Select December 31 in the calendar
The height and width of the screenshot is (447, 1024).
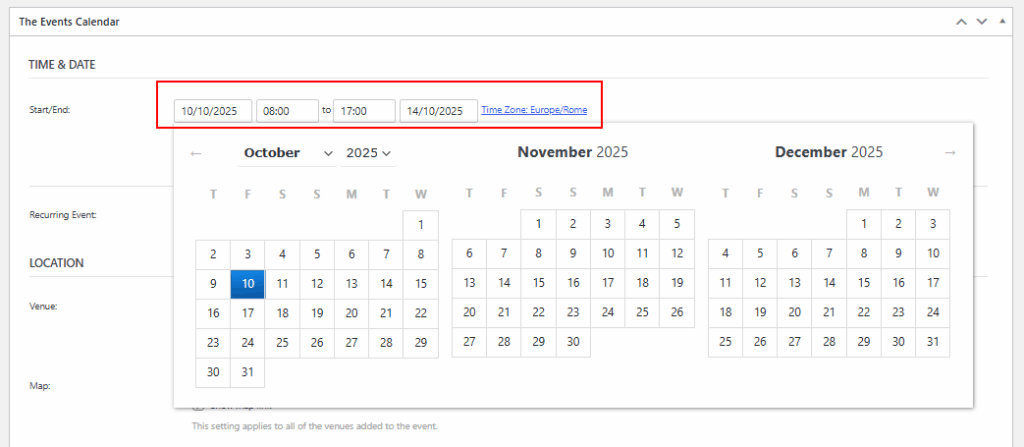click(x=933, y=343)
